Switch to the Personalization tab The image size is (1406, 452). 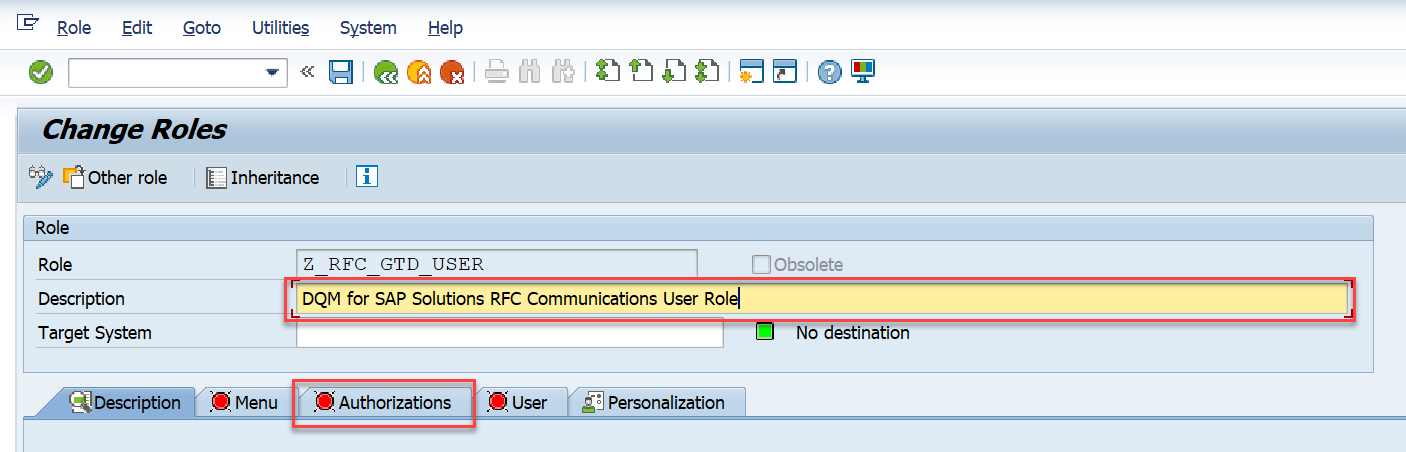656,402
